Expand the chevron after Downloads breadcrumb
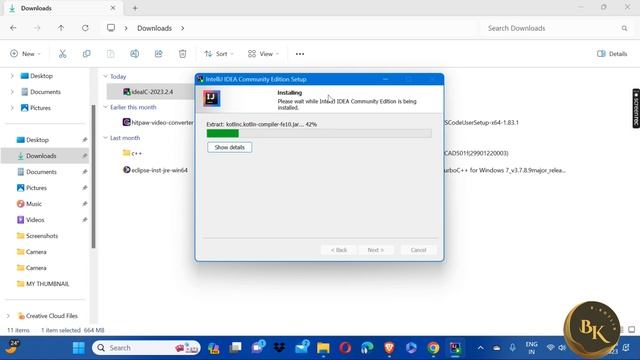Image resolution: width=640 pixels, height=360 pixels. pyautogui.click(x=182, y=28)
